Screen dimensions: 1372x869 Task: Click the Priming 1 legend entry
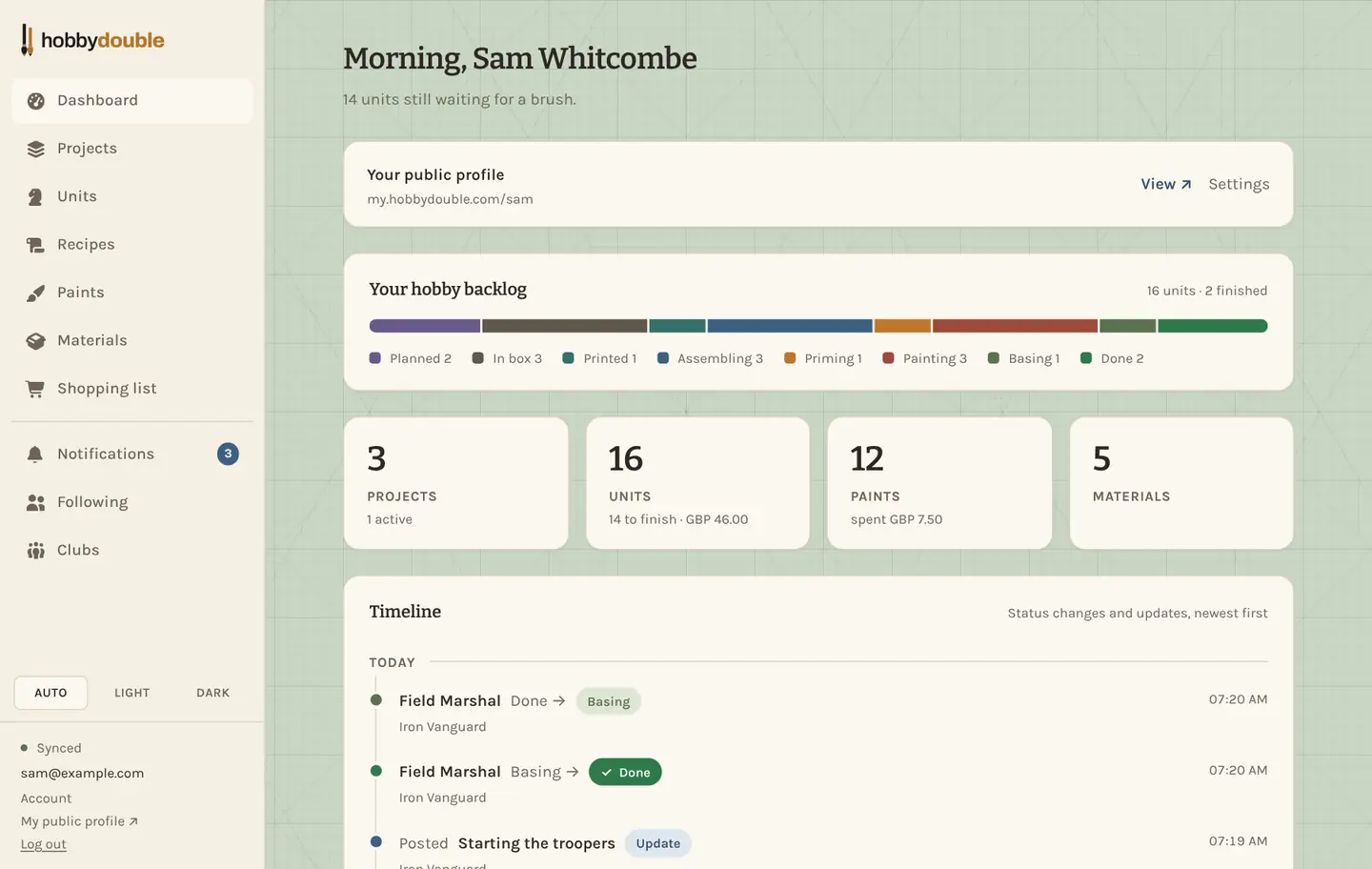point(823,358)
